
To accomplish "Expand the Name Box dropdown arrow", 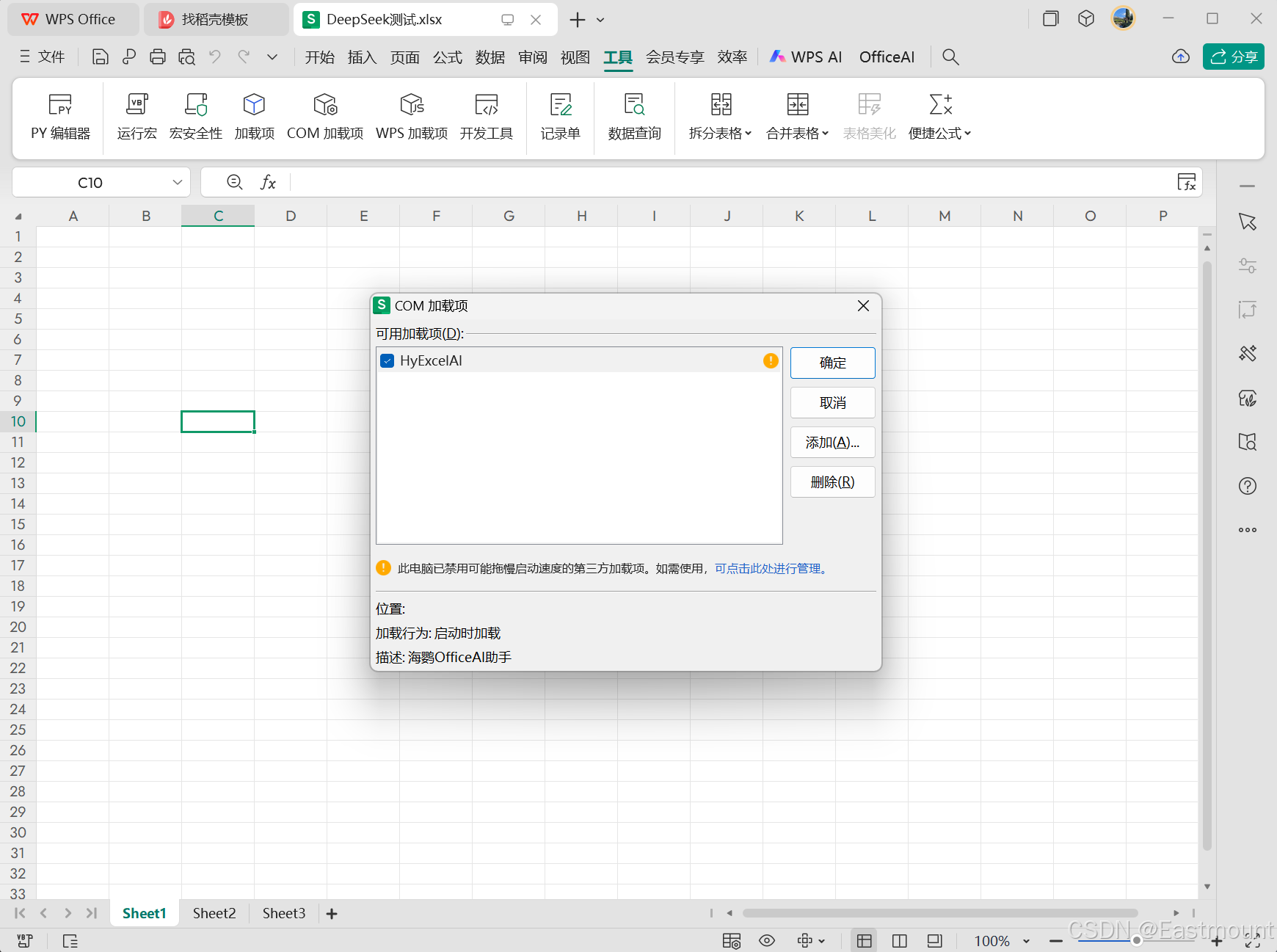I will (177, 182).
